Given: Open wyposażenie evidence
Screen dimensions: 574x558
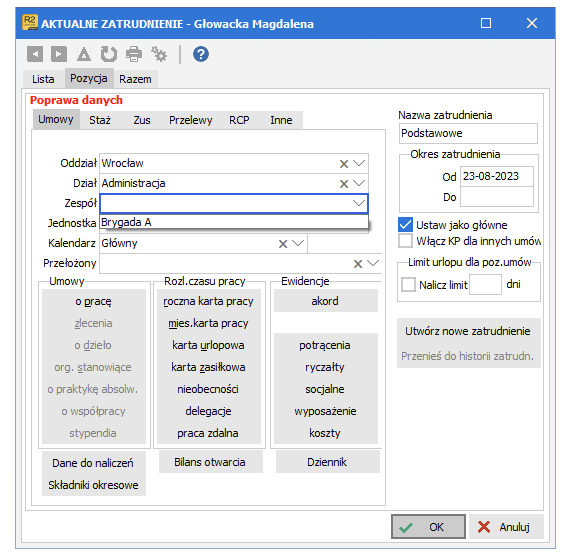Looking at the screenshot, I should coord(325,411).
